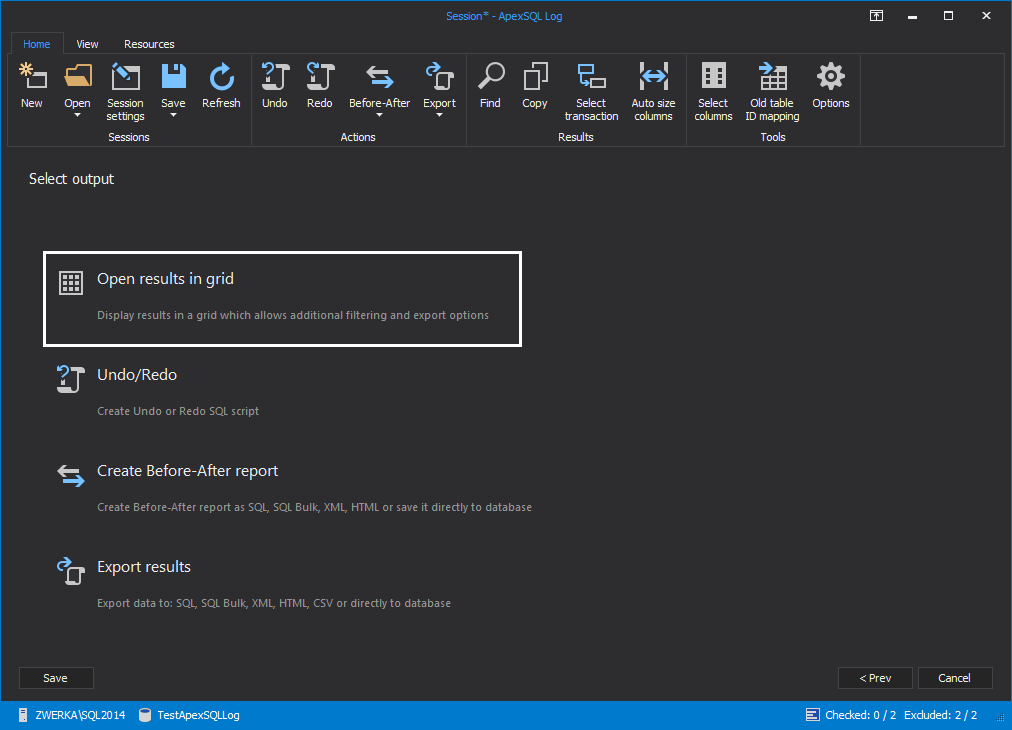Open Session settings from the ribbon
Screen dimensions: 1012x730
[x=125, y=78]
